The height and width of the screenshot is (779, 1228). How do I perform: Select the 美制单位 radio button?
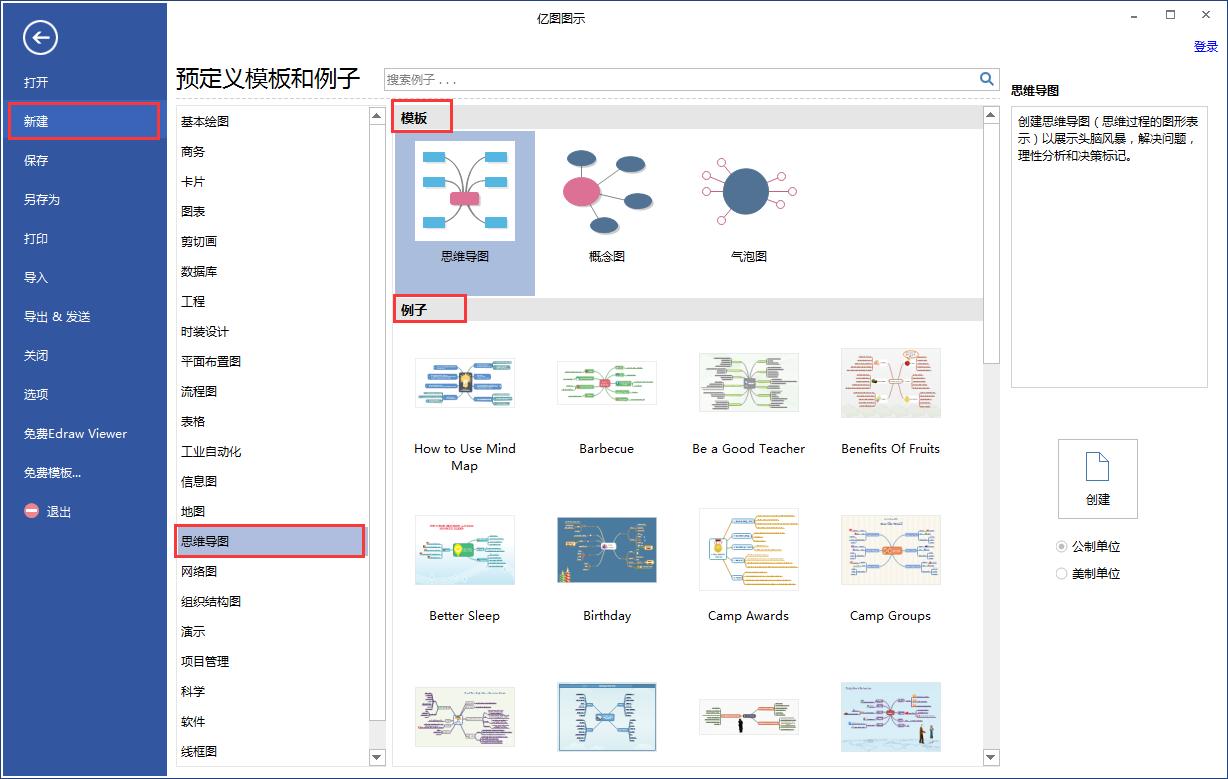pyautogui.click(x=1060, y=573)
